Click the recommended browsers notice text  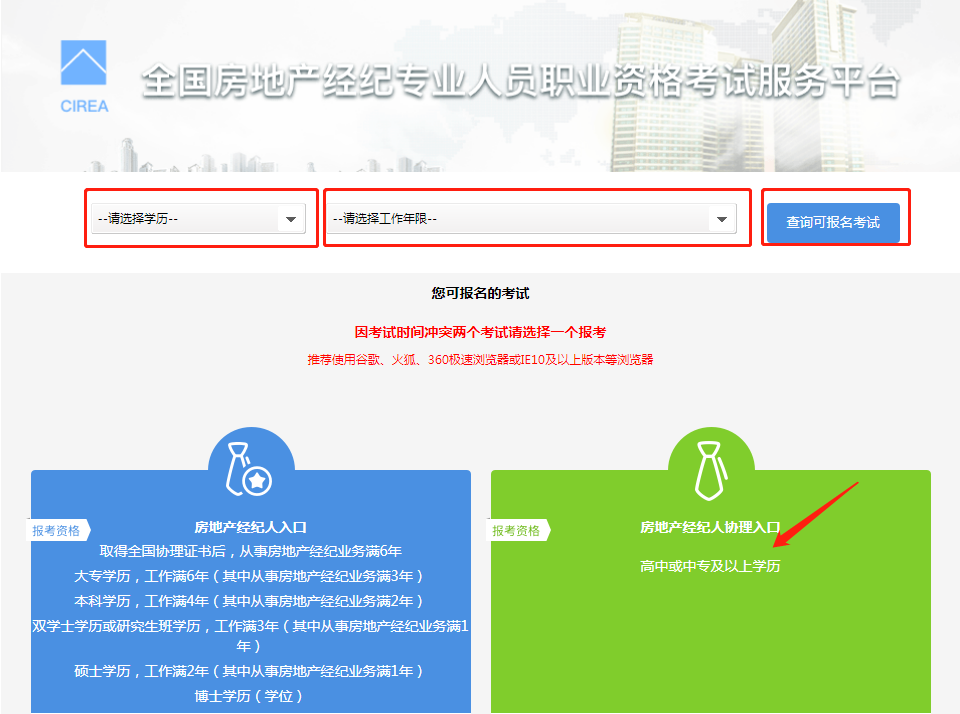[480, 359]
